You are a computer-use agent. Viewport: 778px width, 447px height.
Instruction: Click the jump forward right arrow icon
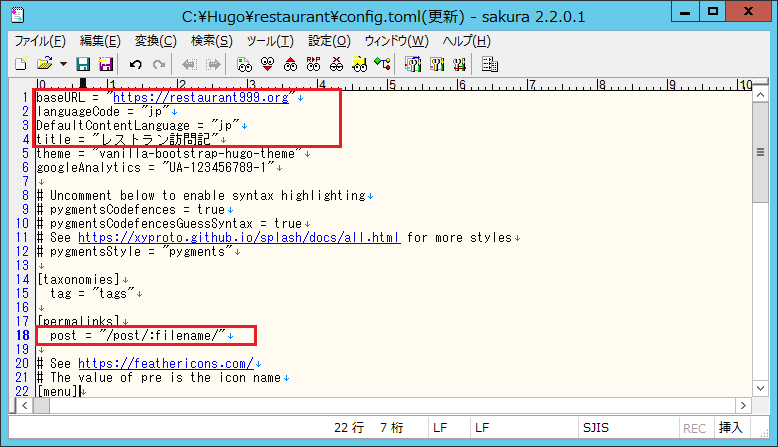(213, 64)
